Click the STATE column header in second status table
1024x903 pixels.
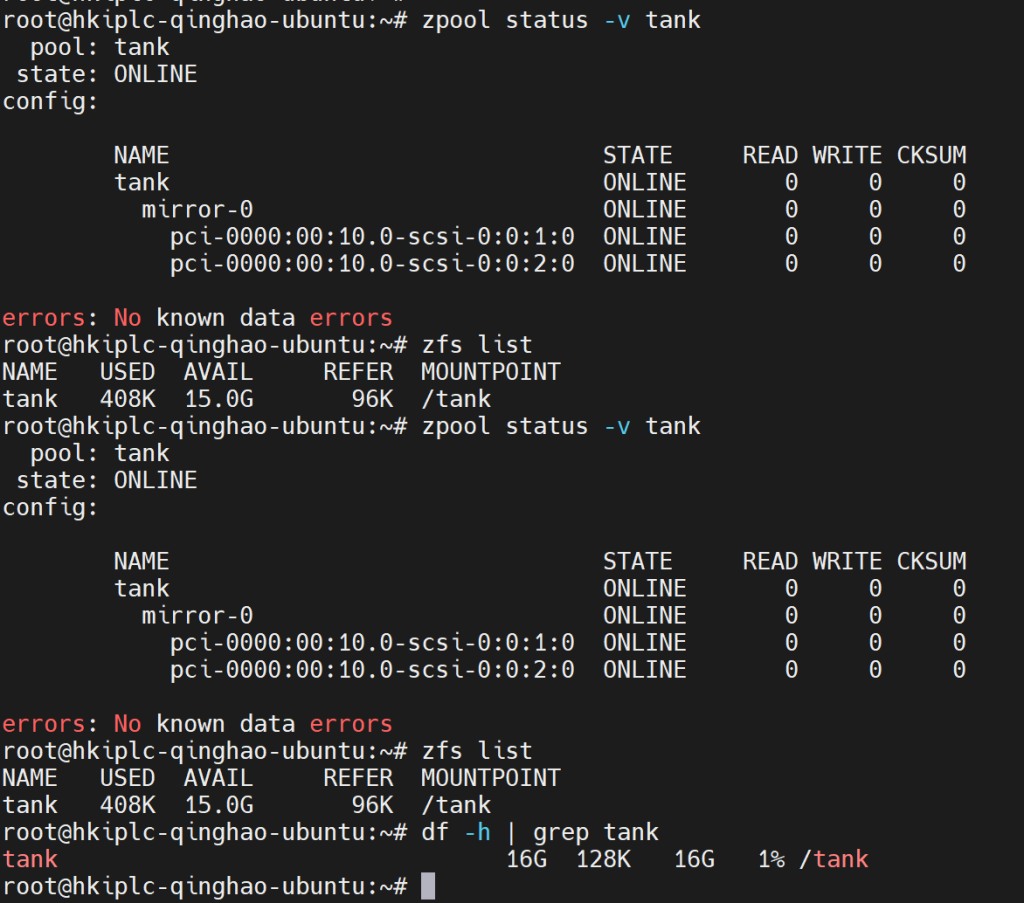point(637,561)
